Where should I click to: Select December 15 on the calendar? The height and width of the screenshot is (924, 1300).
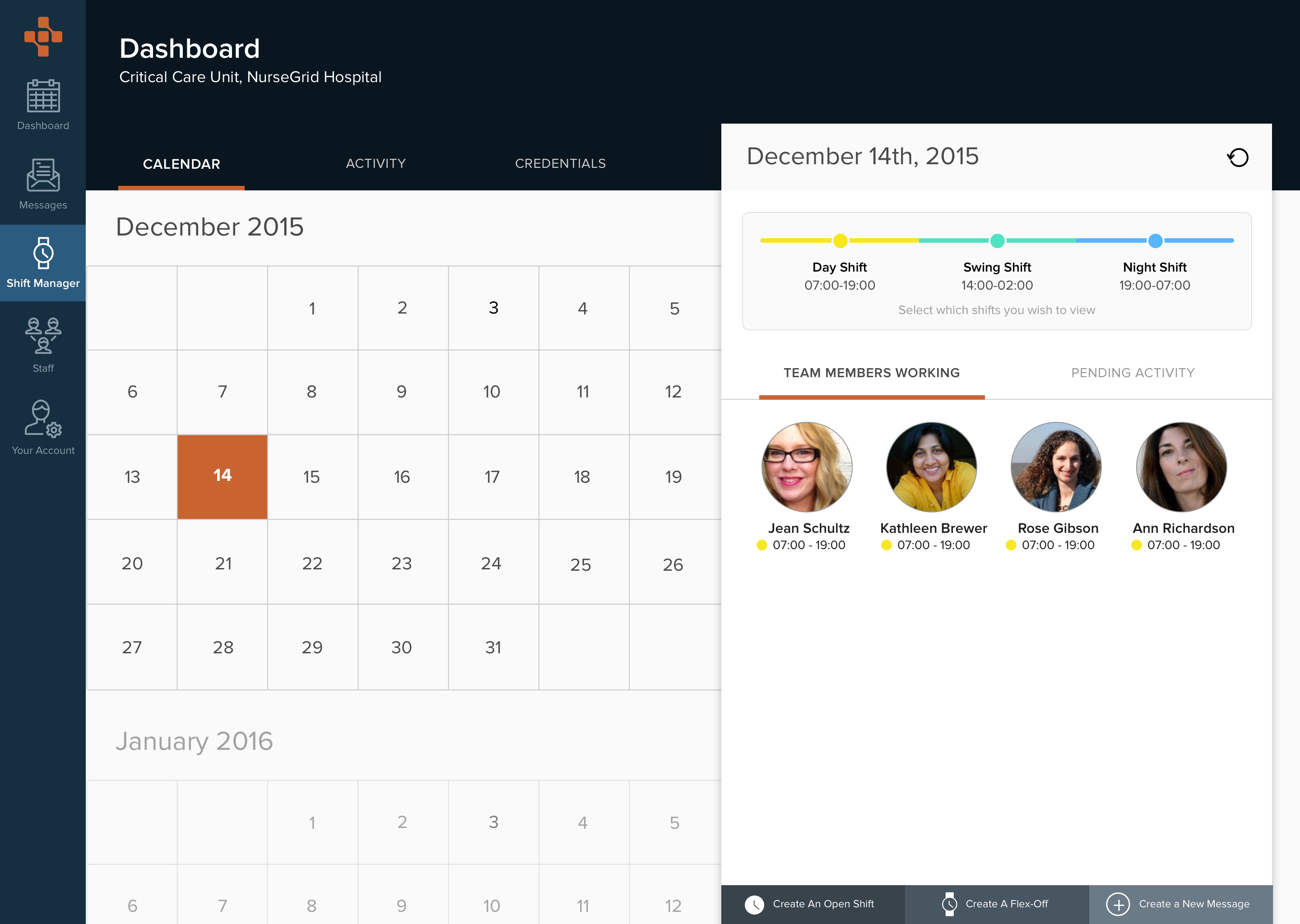[312, 477]
